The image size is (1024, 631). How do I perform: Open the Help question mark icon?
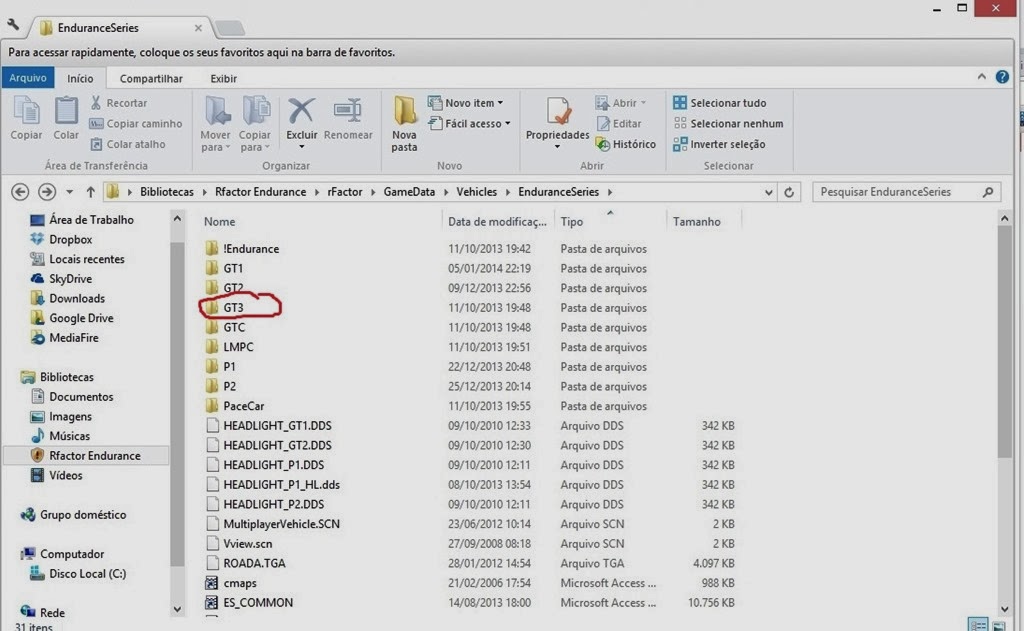click(1002, 77)
